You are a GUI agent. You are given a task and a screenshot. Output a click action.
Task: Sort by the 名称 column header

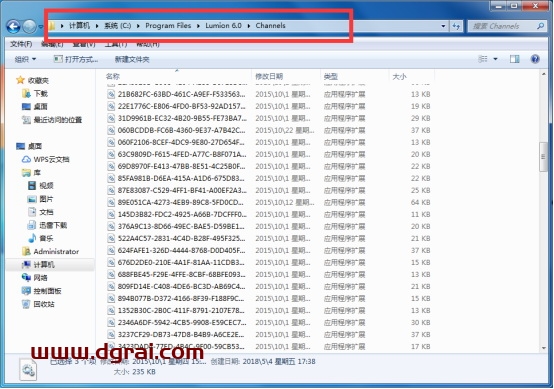point(178,76)
